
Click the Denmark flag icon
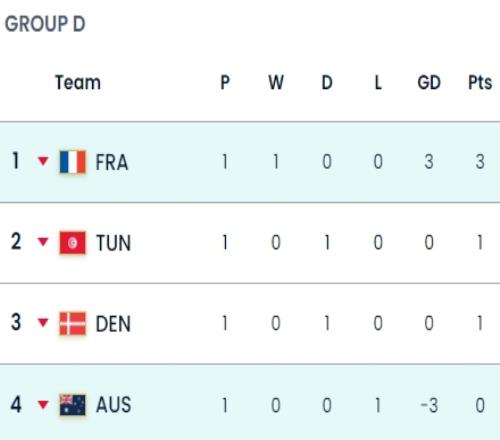73,323
